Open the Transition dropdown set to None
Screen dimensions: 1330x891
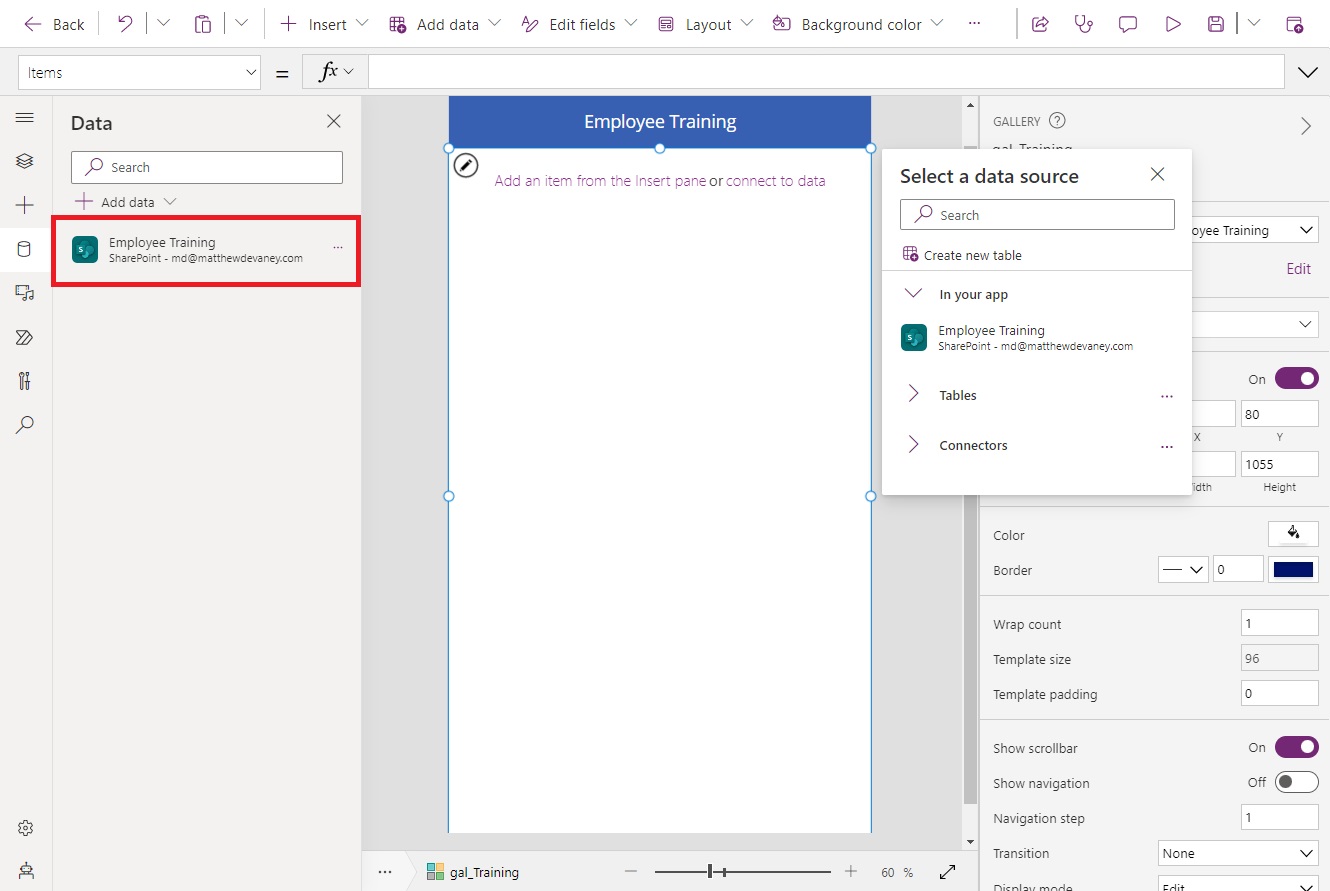coord(1237,853)
